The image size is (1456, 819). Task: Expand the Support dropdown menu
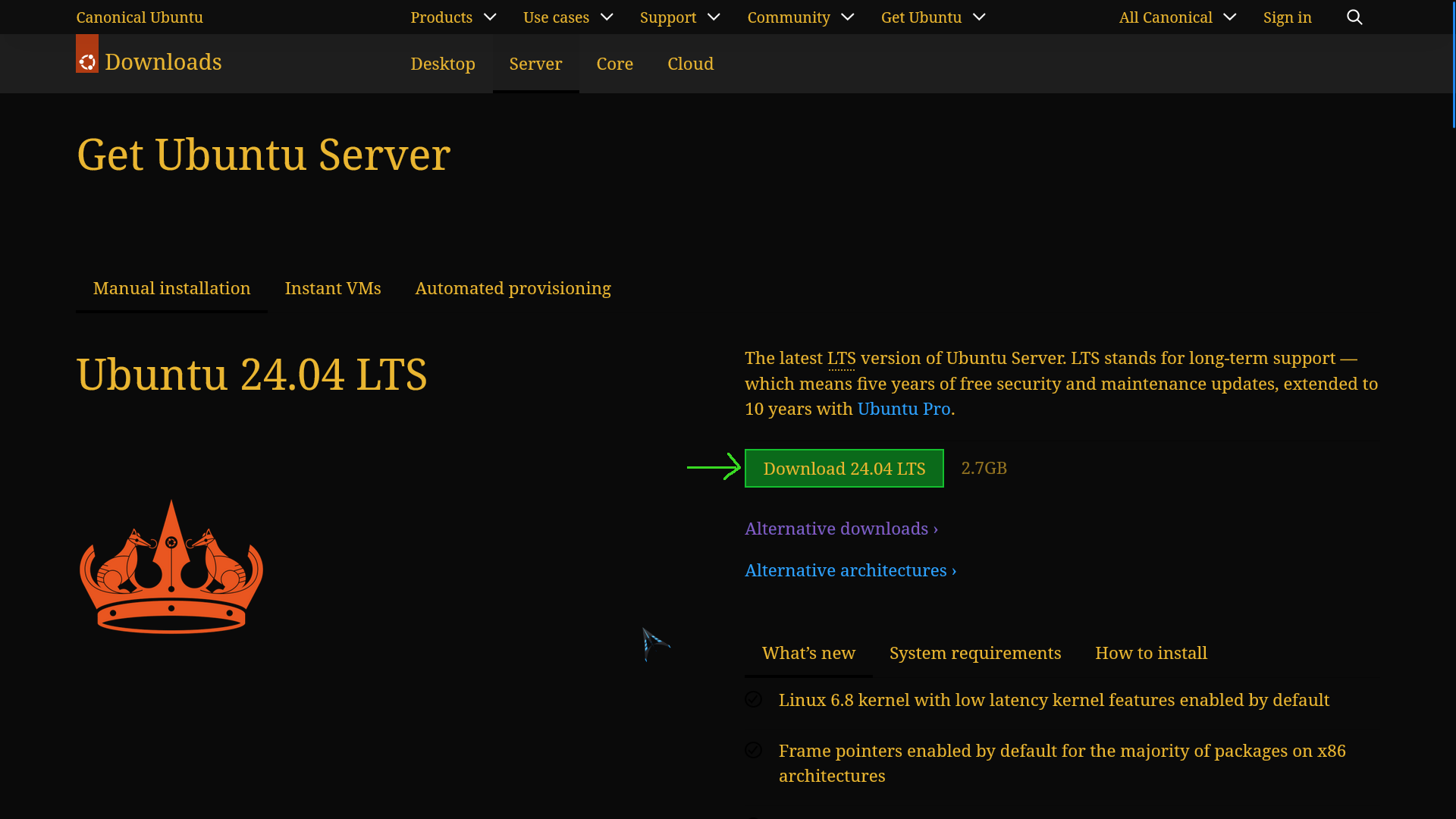click(680, 17)
